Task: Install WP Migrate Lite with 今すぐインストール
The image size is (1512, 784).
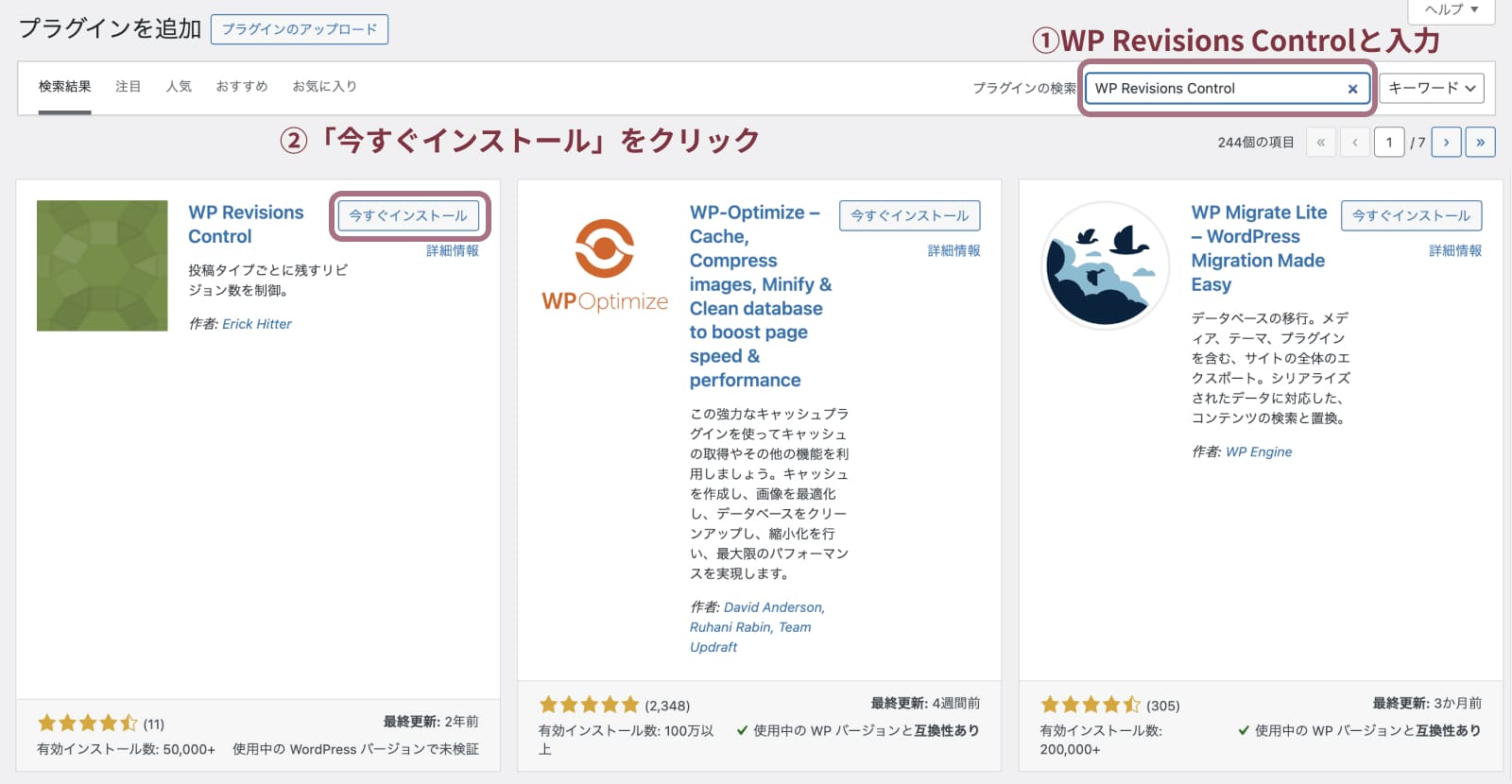Action: (1412, 215)
